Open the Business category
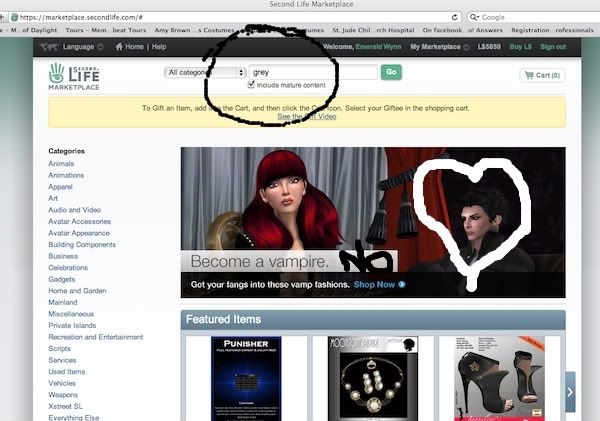Screen dimensions: 600x421 (63, 256)
